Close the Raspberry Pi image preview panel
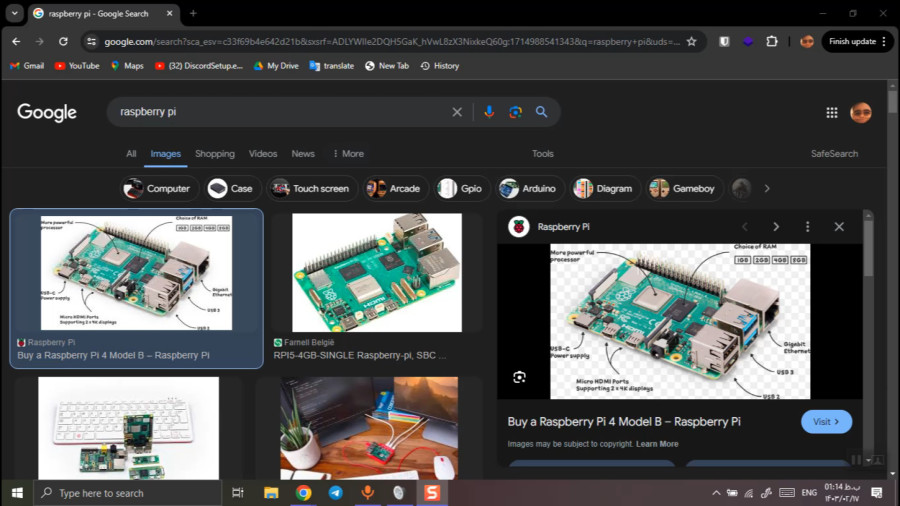This screenshot has width=900, height=506. pos(839,227)
